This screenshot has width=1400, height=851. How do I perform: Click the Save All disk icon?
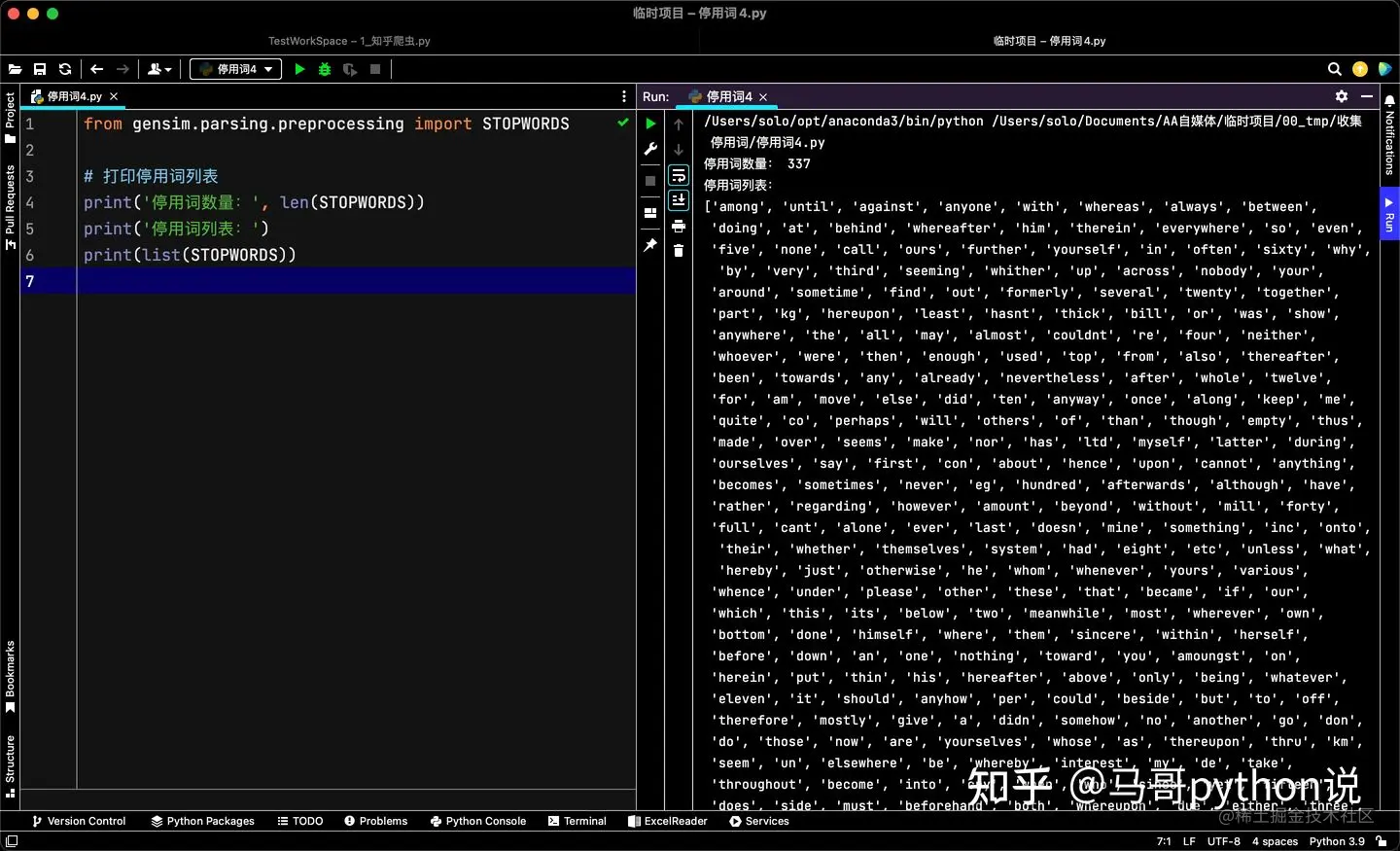(x=40, y=69)
